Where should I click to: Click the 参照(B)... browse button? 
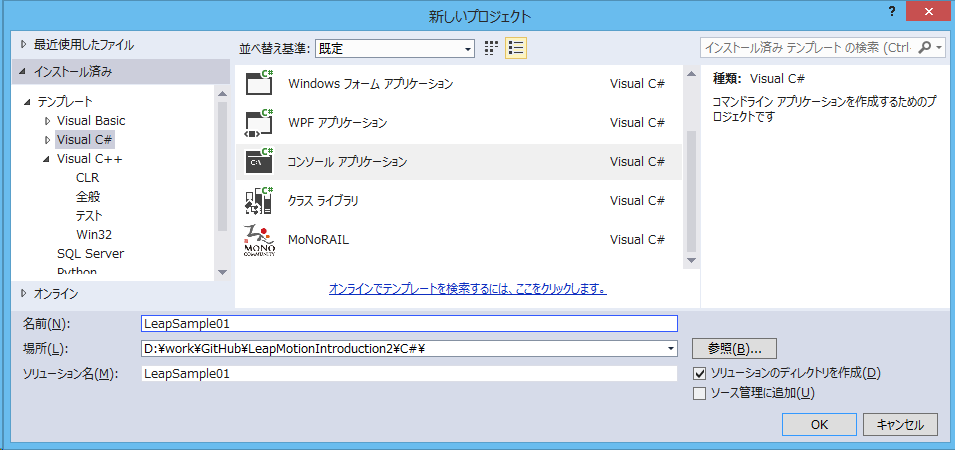735,348
